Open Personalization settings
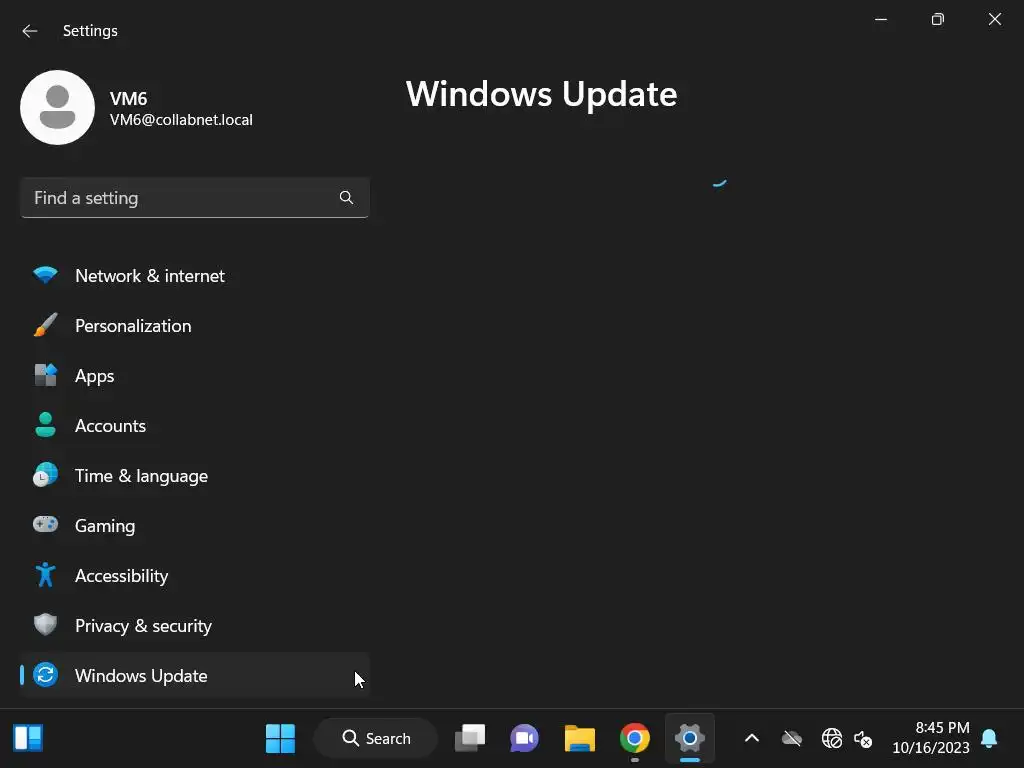The height and width of the screenshot is (768, 1024). click(195, 326)
